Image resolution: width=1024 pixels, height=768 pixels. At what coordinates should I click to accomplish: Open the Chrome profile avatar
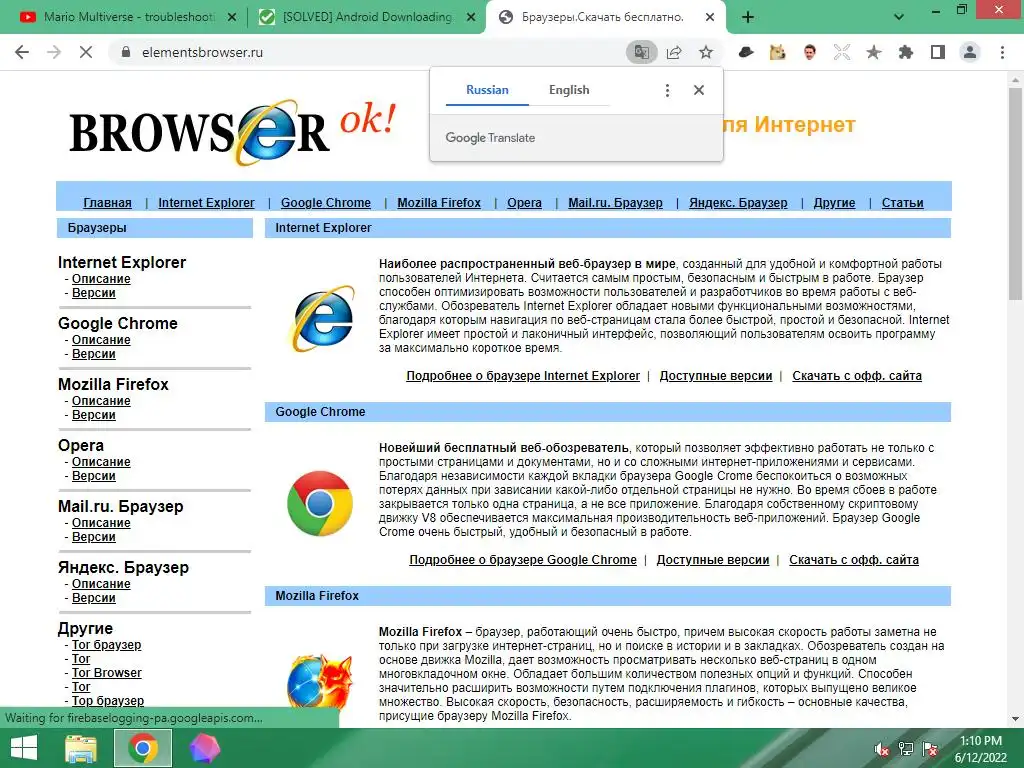970,52
